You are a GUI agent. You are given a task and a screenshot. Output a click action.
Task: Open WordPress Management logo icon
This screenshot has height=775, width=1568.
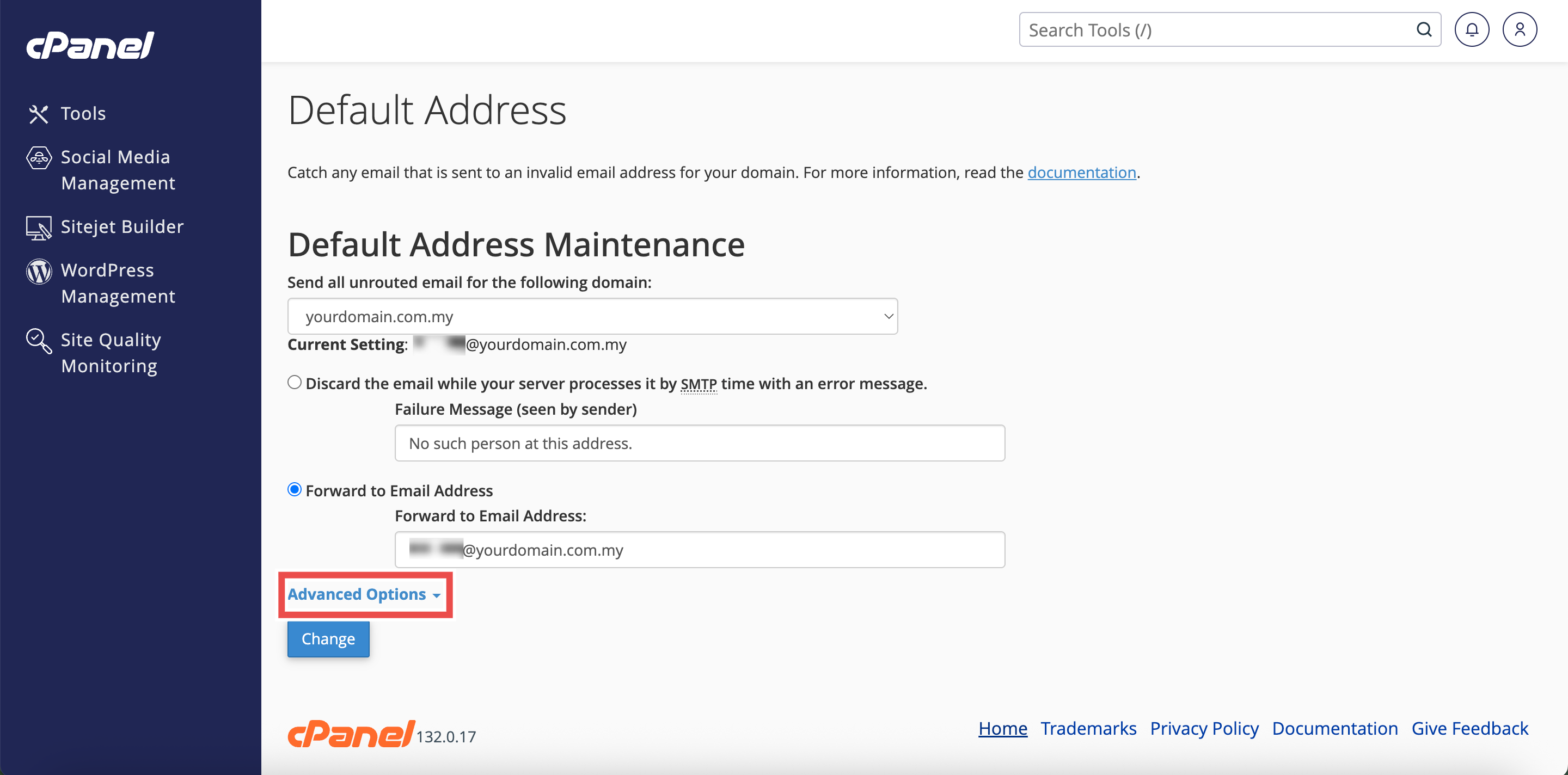(x=38, y=272)
